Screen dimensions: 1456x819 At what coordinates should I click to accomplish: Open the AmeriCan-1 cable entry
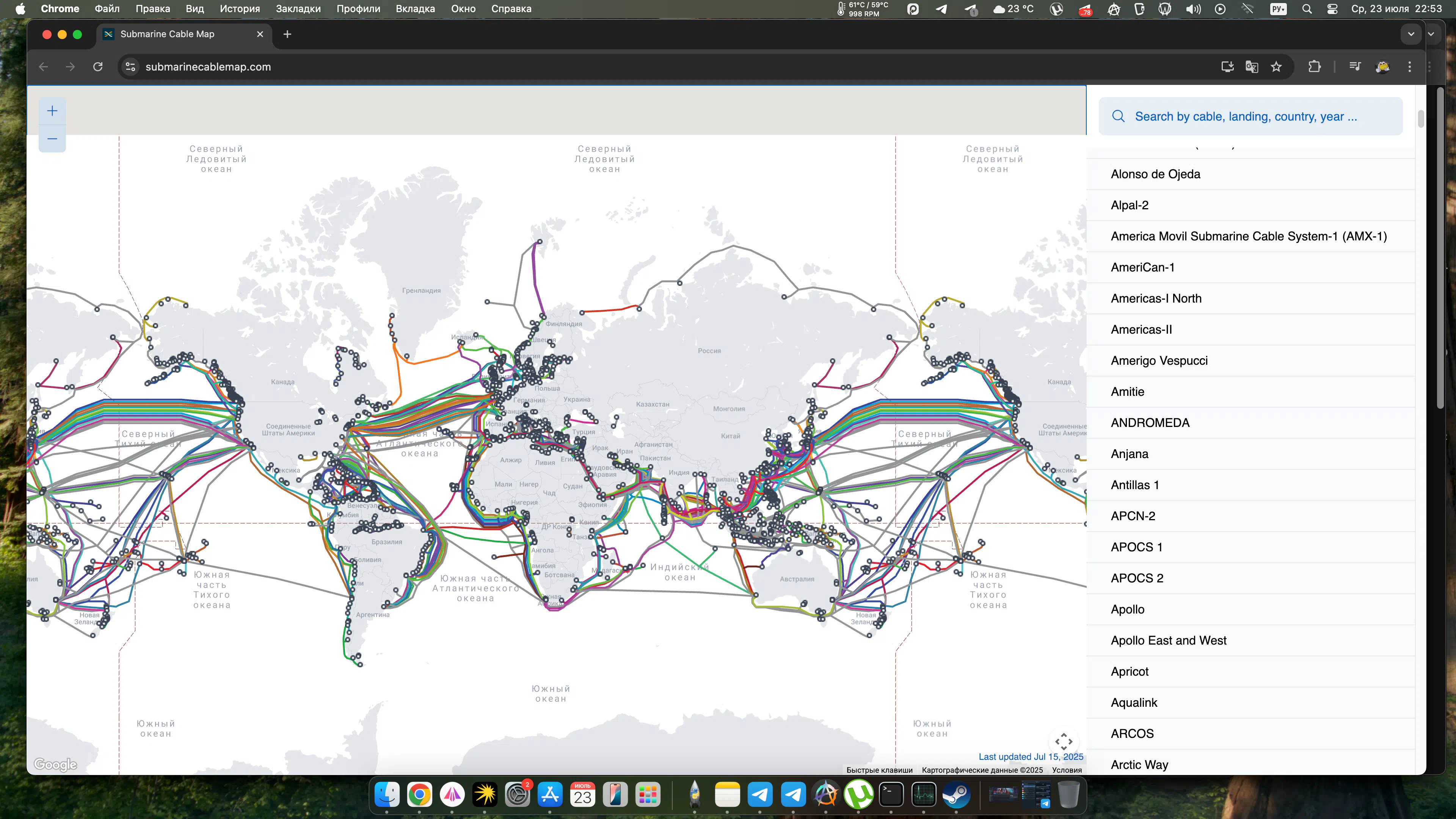tap(1250, 267)
